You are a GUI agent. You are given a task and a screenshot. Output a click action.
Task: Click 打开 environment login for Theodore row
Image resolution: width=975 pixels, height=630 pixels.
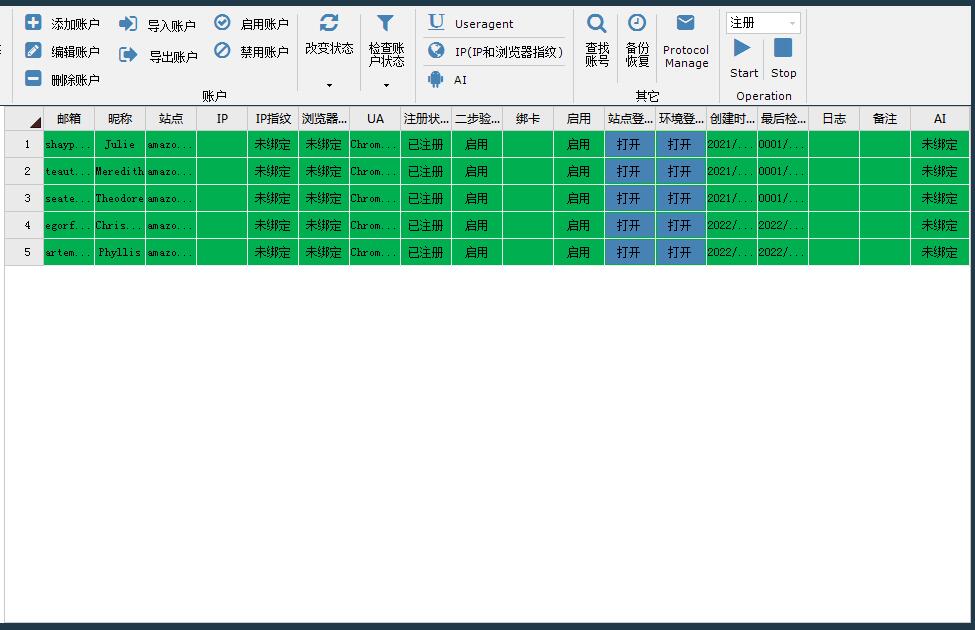pos(680,198)
